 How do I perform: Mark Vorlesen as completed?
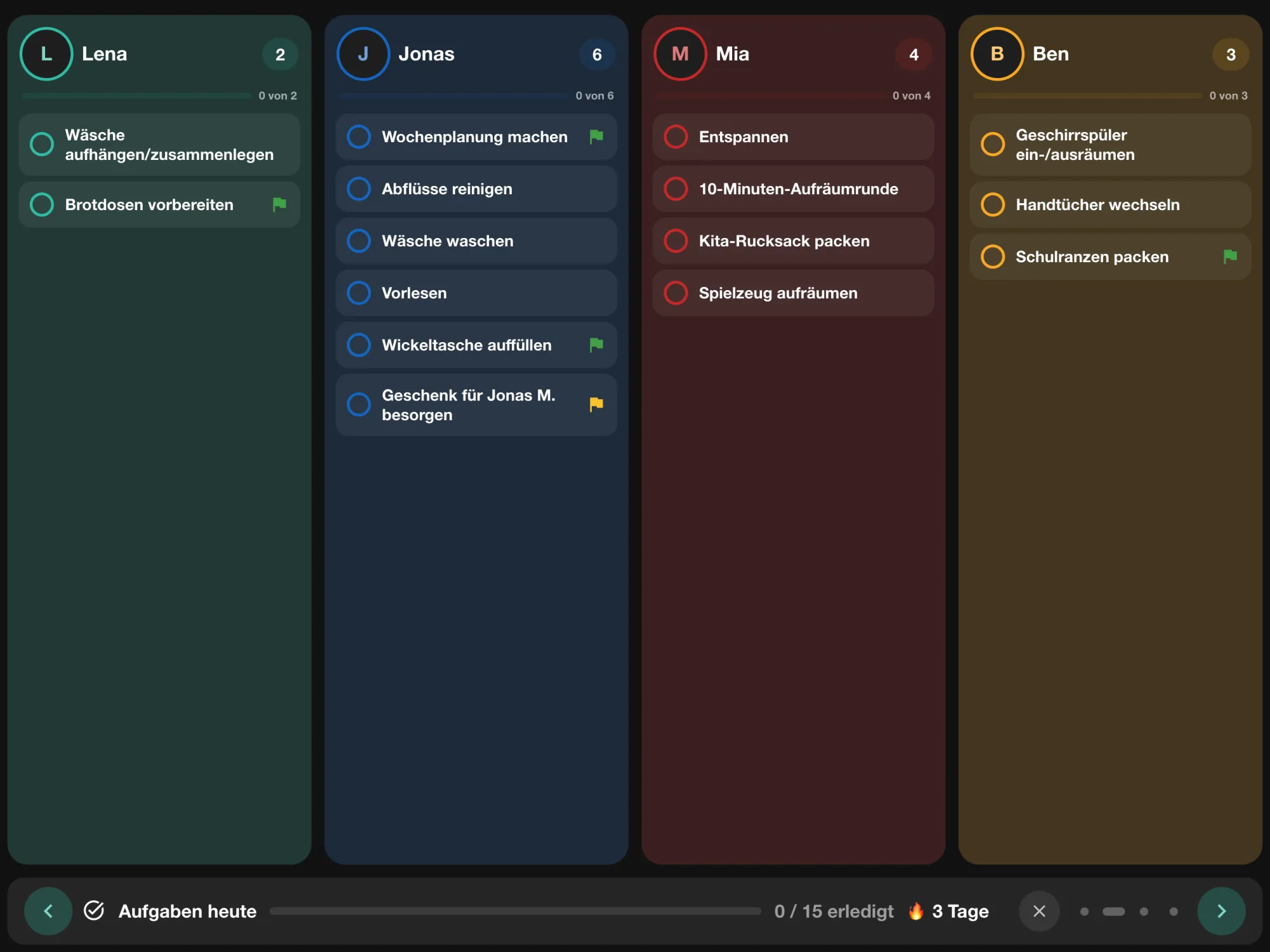click(359, 293)
